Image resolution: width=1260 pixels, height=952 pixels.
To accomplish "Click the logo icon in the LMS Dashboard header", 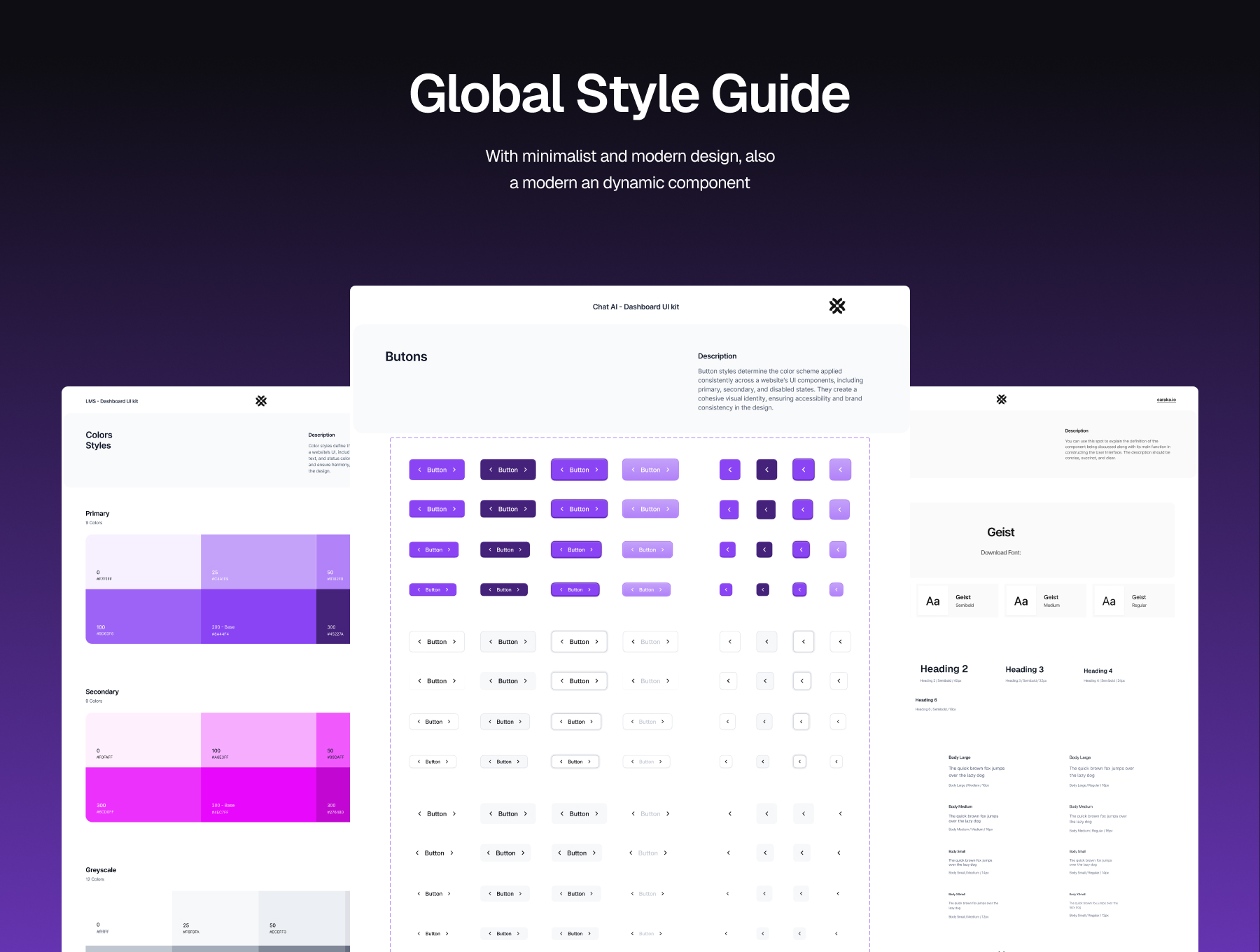I will tap(261, 401).
